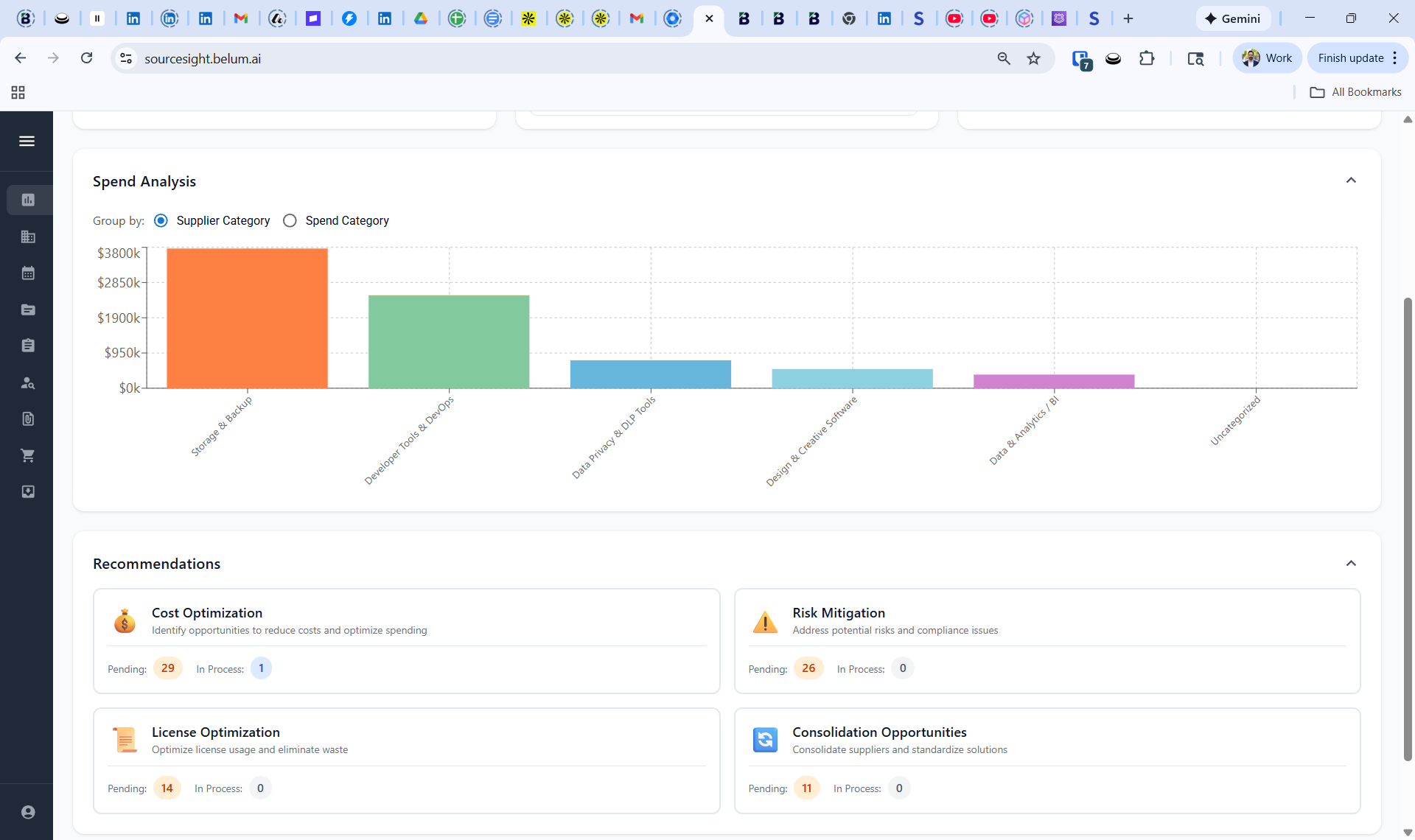Open the shopping cart icon in sidebar
The image size is (1415, 840).
(x=27, y=455)
